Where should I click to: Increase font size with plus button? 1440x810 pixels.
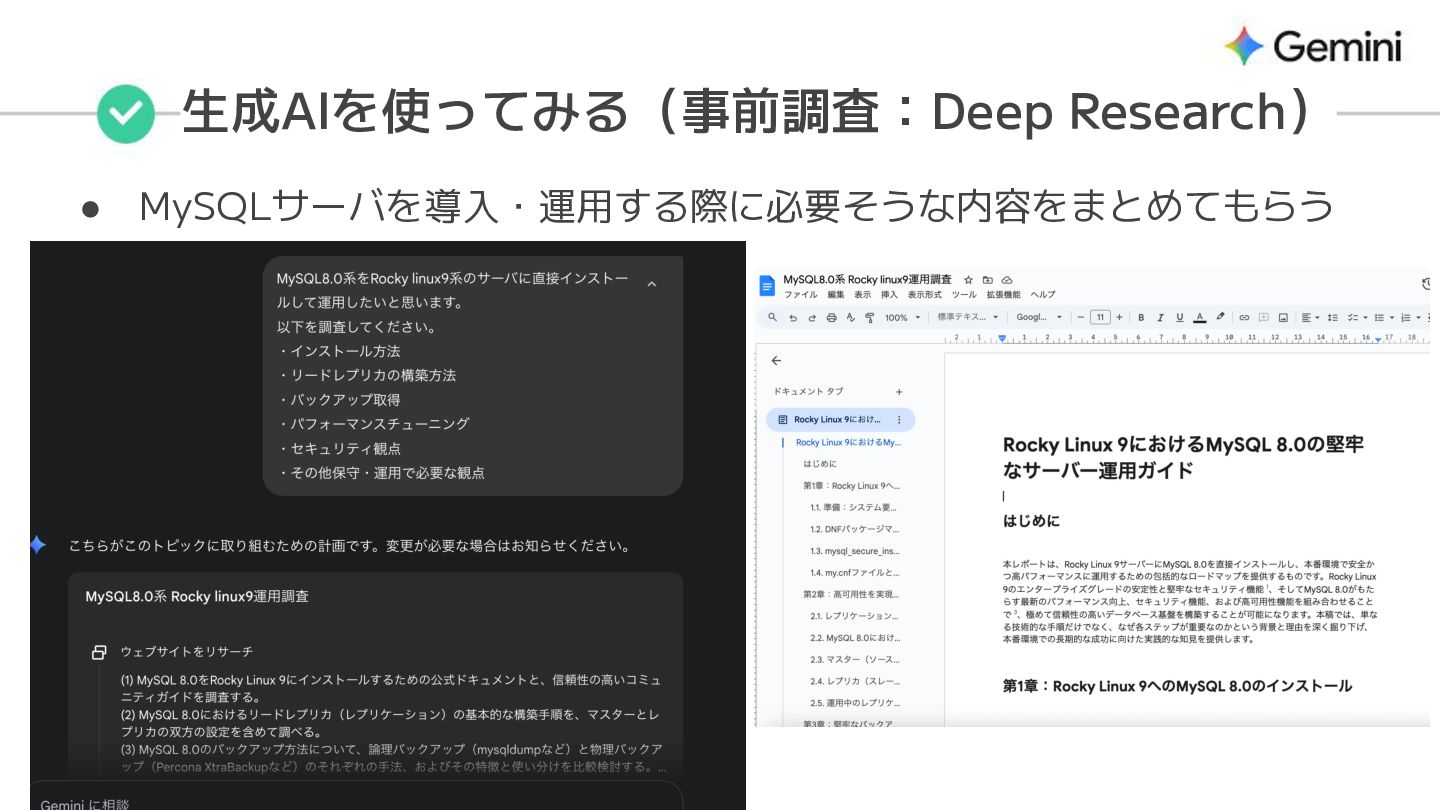click(1119, 317)
